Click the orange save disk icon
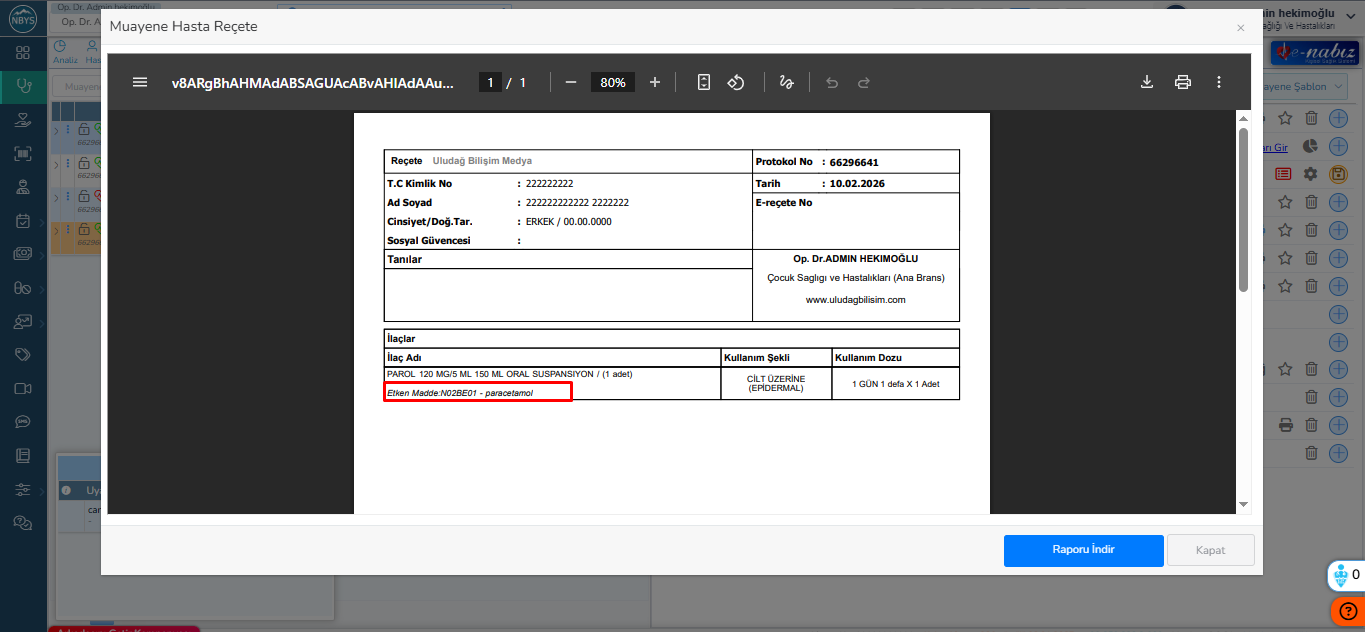Screen dimensions: 1365x632 (x=1338, y=174)
